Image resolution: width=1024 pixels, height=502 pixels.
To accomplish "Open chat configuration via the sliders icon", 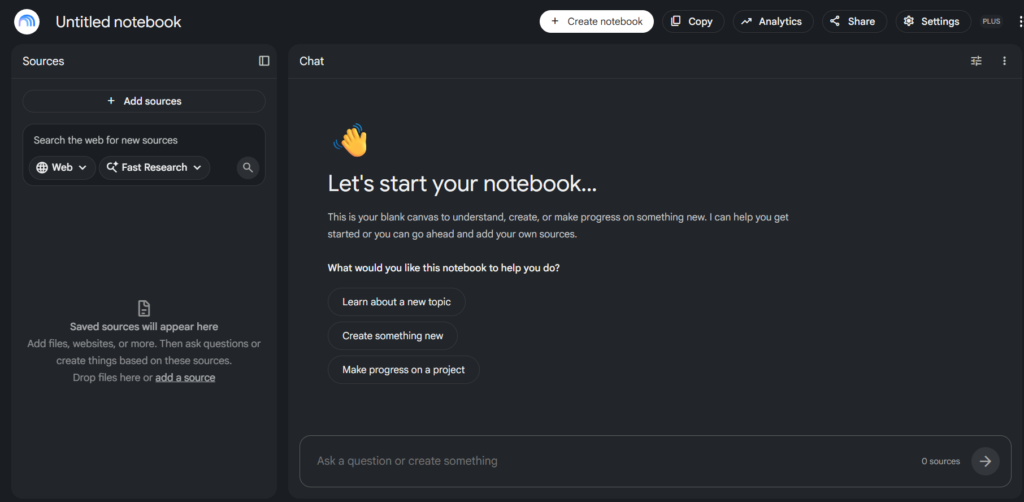I will [976, 61].
